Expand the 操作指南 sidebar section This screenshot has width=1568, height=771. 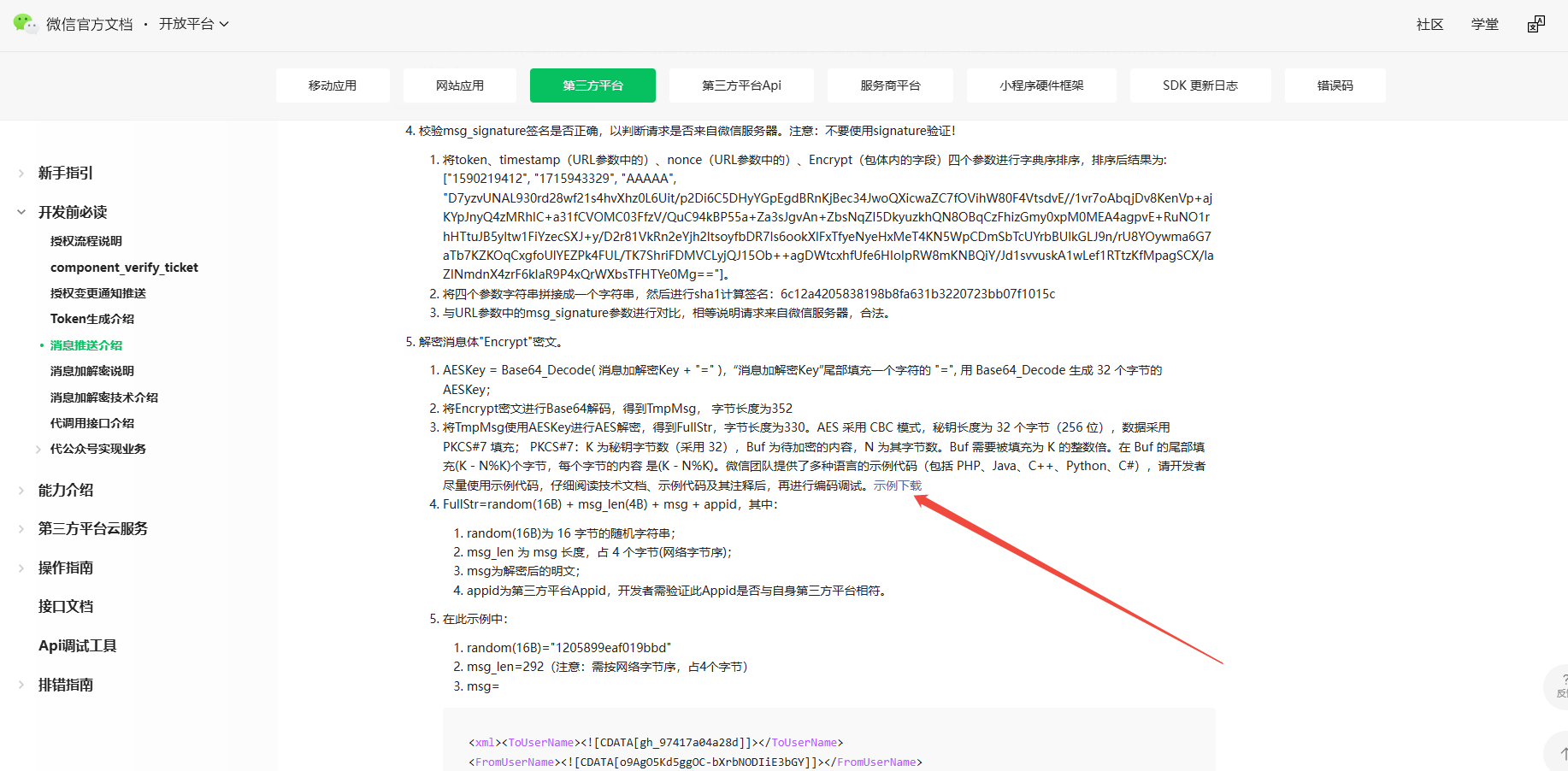point(21,568)
